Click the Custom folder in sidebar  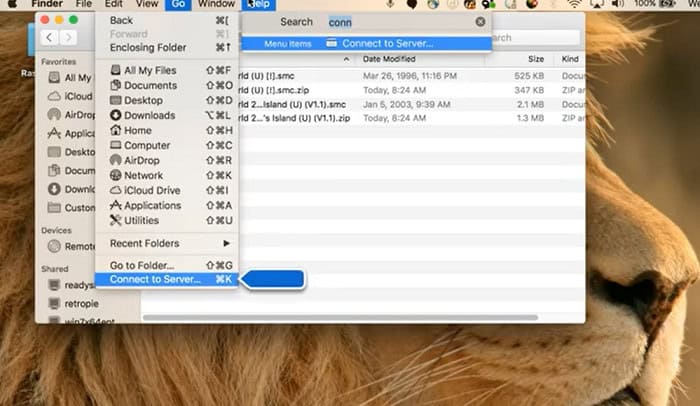click(71, 208)
